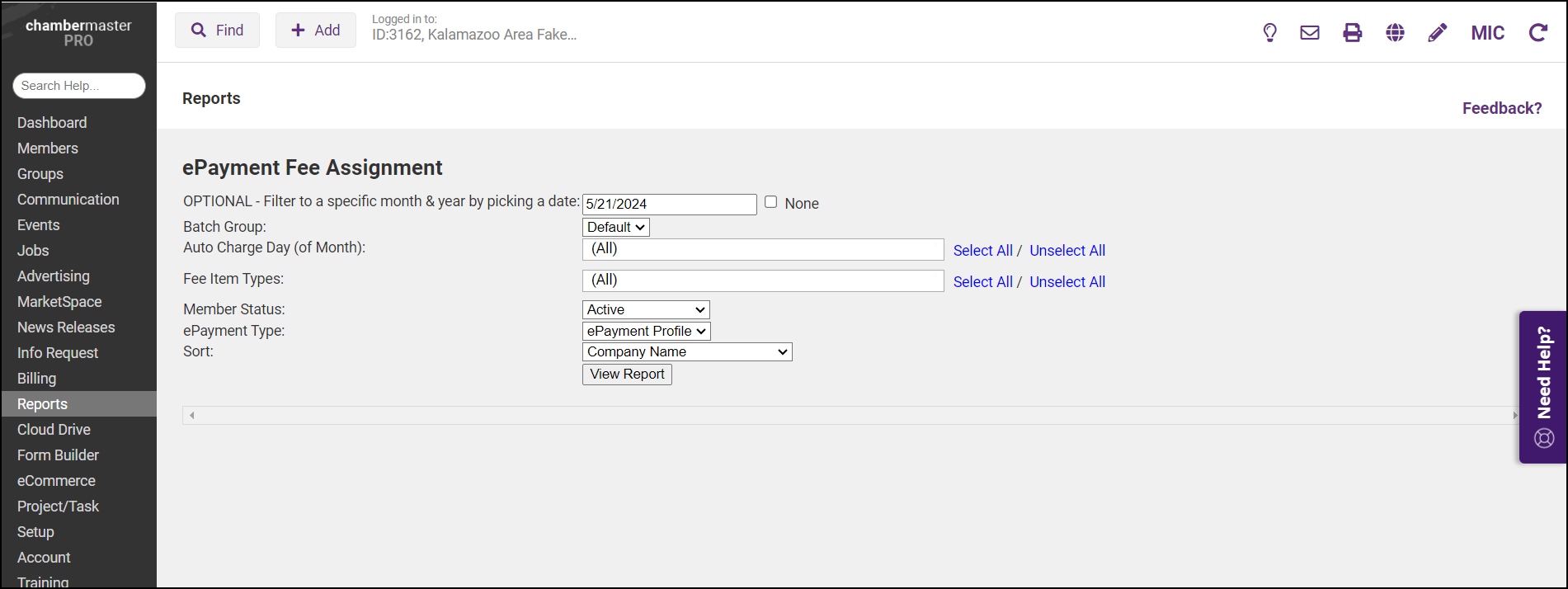Click Select All for Auto Charge Day
The height and width of the screenshot is (589, 1568).
click(x=982, y=251)
